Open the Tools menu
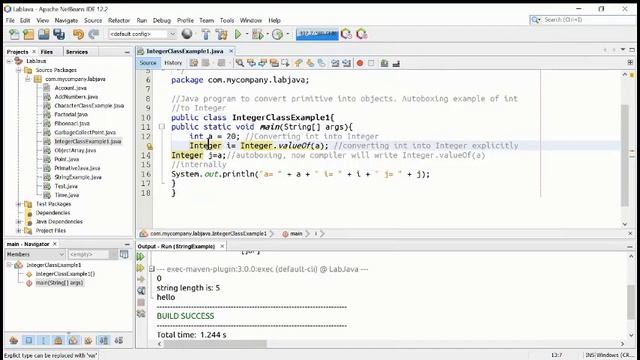This screenshot has height=360, width=640. tap(227, 20)
